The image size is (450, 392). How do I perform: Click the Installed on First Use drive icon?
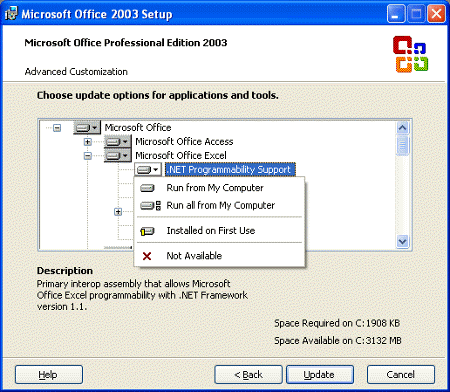coord(147,231)
